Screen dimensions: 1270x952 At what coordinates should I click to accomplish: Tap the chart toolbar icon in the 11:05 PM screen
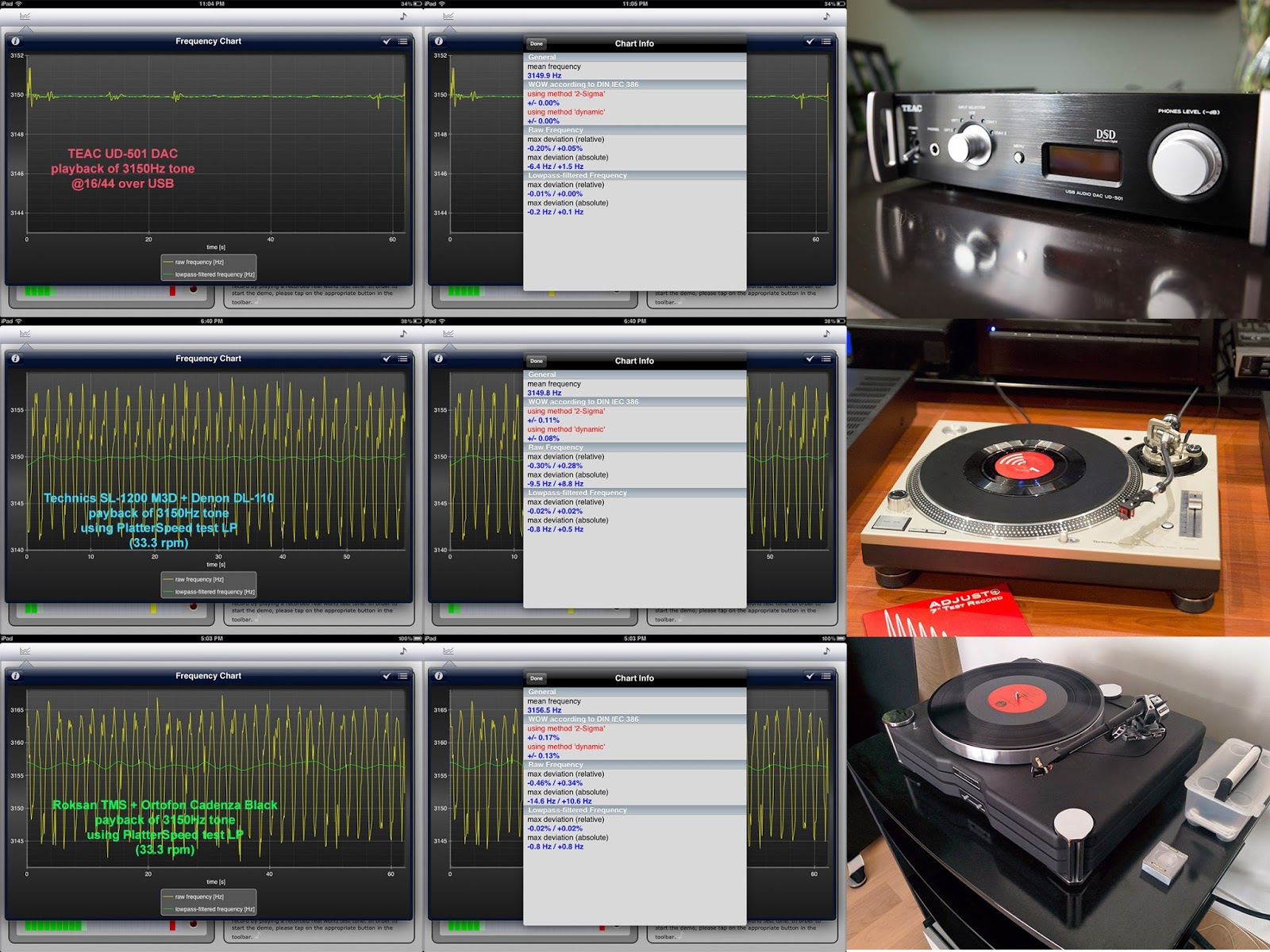tap(448, 17)
